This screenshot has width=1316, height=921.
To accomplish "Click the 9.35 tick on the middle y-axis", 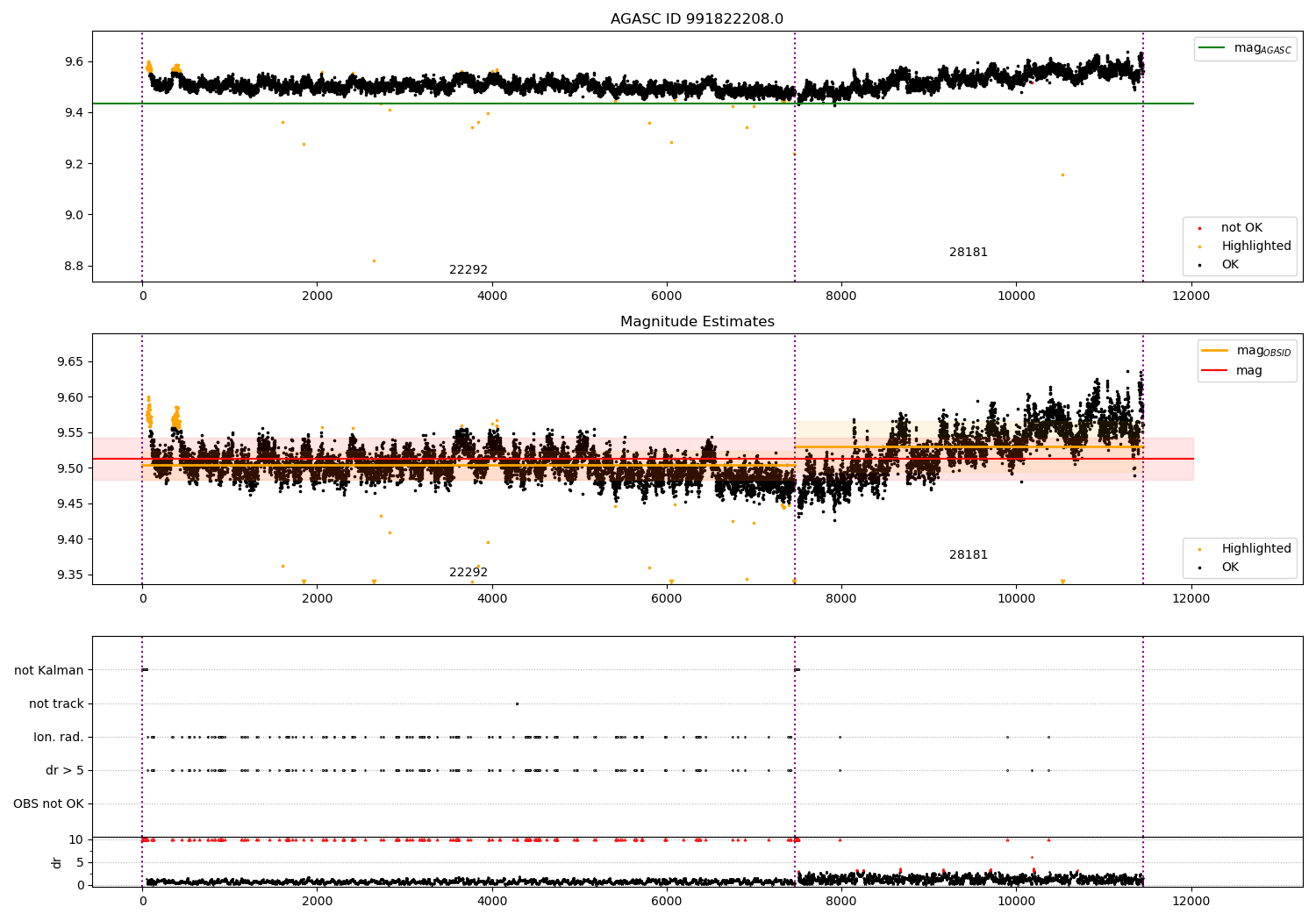I will 70,575.
